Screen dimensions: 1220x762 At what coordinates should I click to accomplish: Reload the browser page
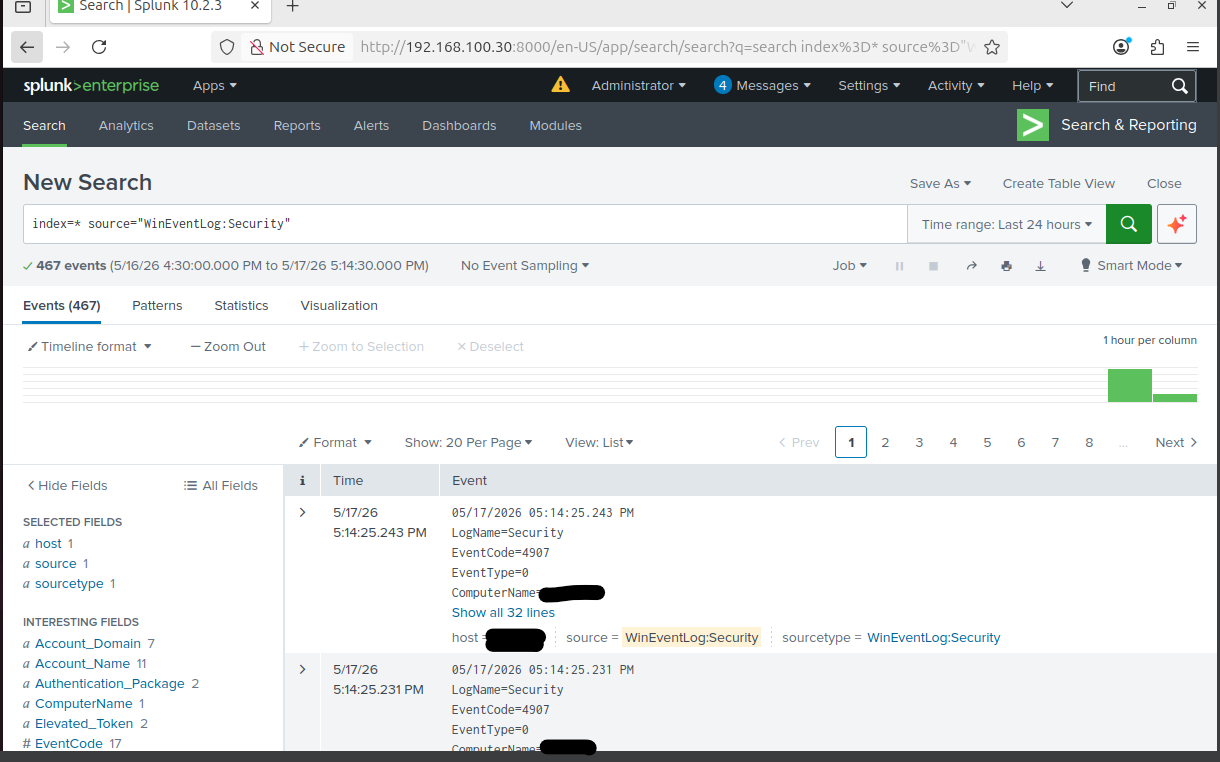click(99, 47)
